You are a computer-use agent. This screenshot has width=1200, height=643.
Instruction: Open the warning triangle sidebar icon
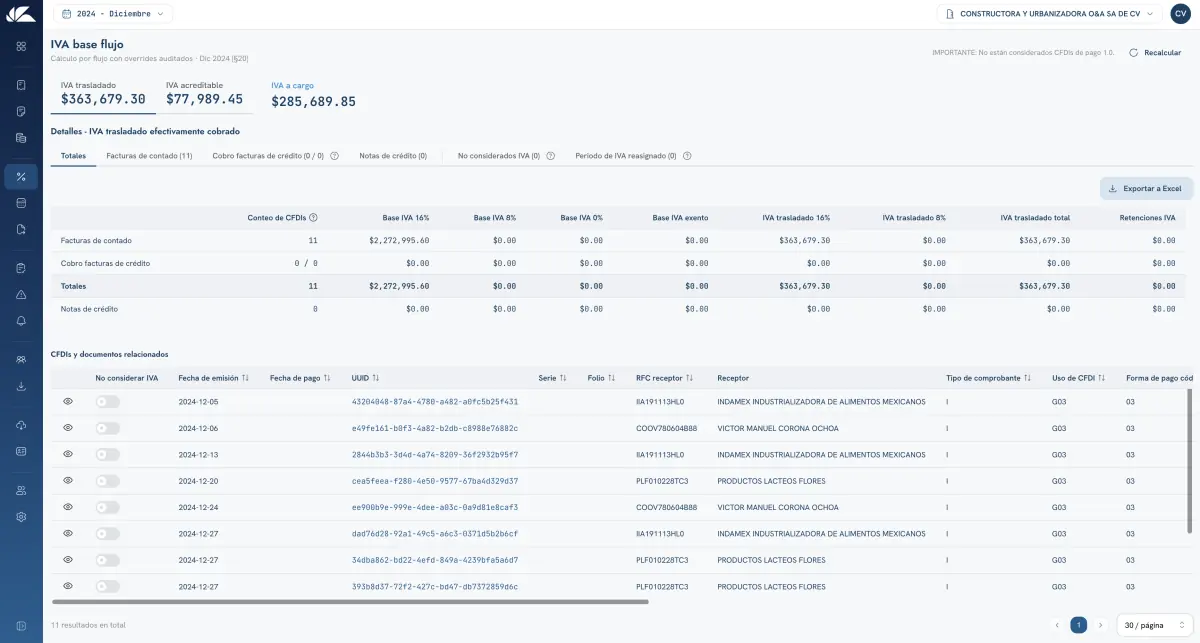21,295
